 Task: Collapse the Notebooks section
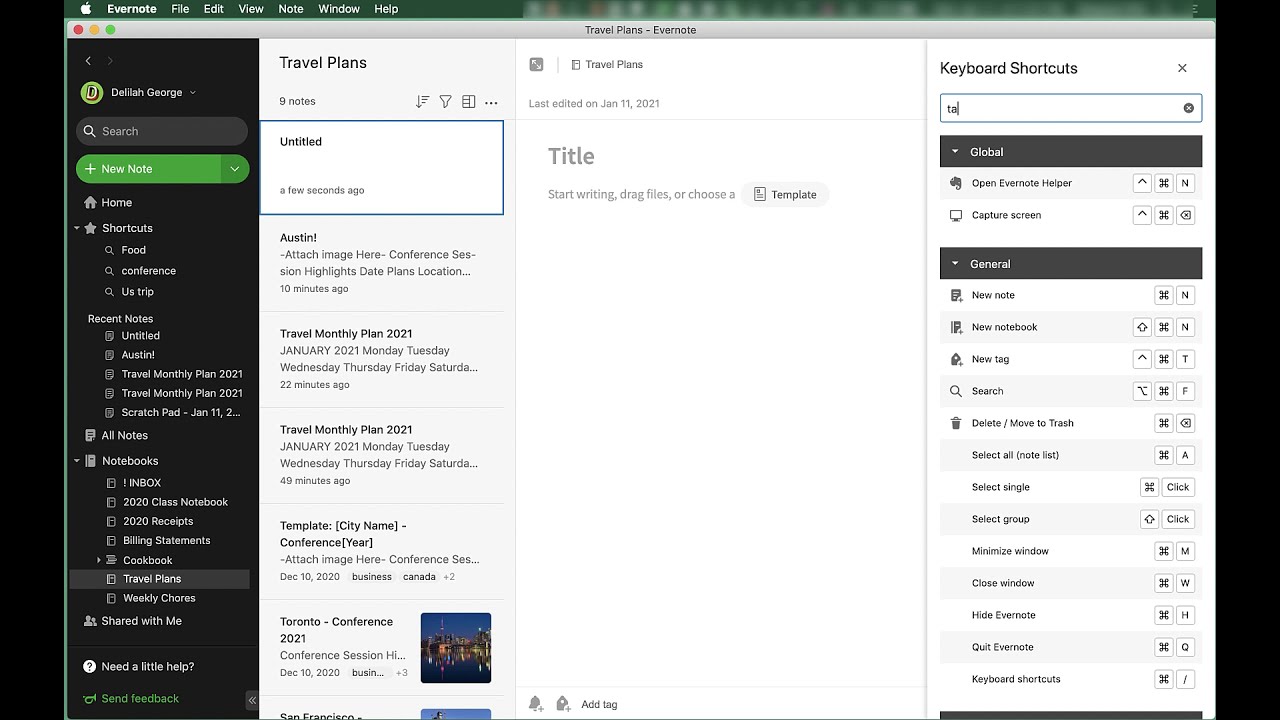point(77,461)
